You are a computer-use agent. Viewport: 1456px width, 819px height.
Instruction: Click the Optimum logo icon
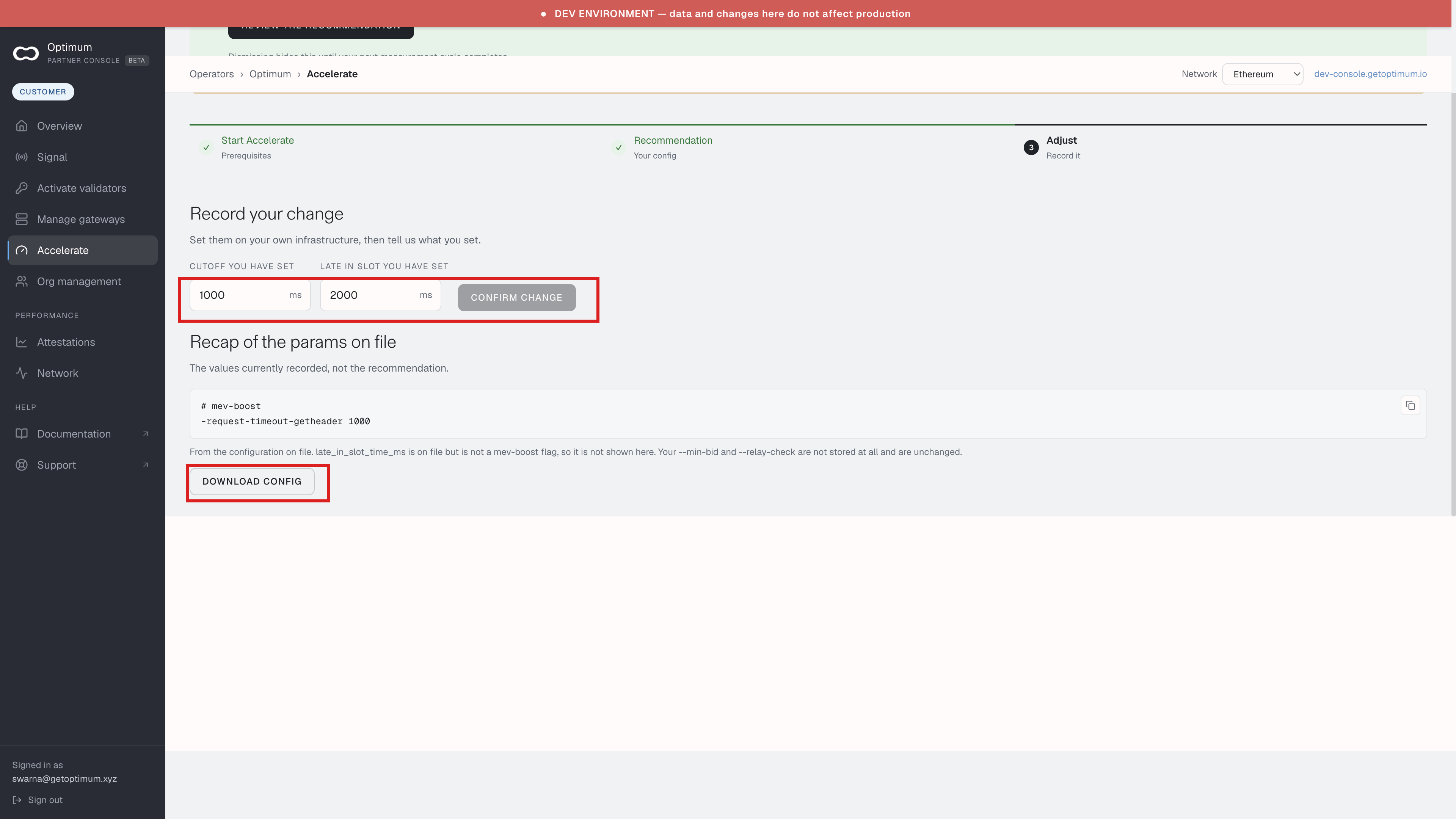tap(26, 53)
